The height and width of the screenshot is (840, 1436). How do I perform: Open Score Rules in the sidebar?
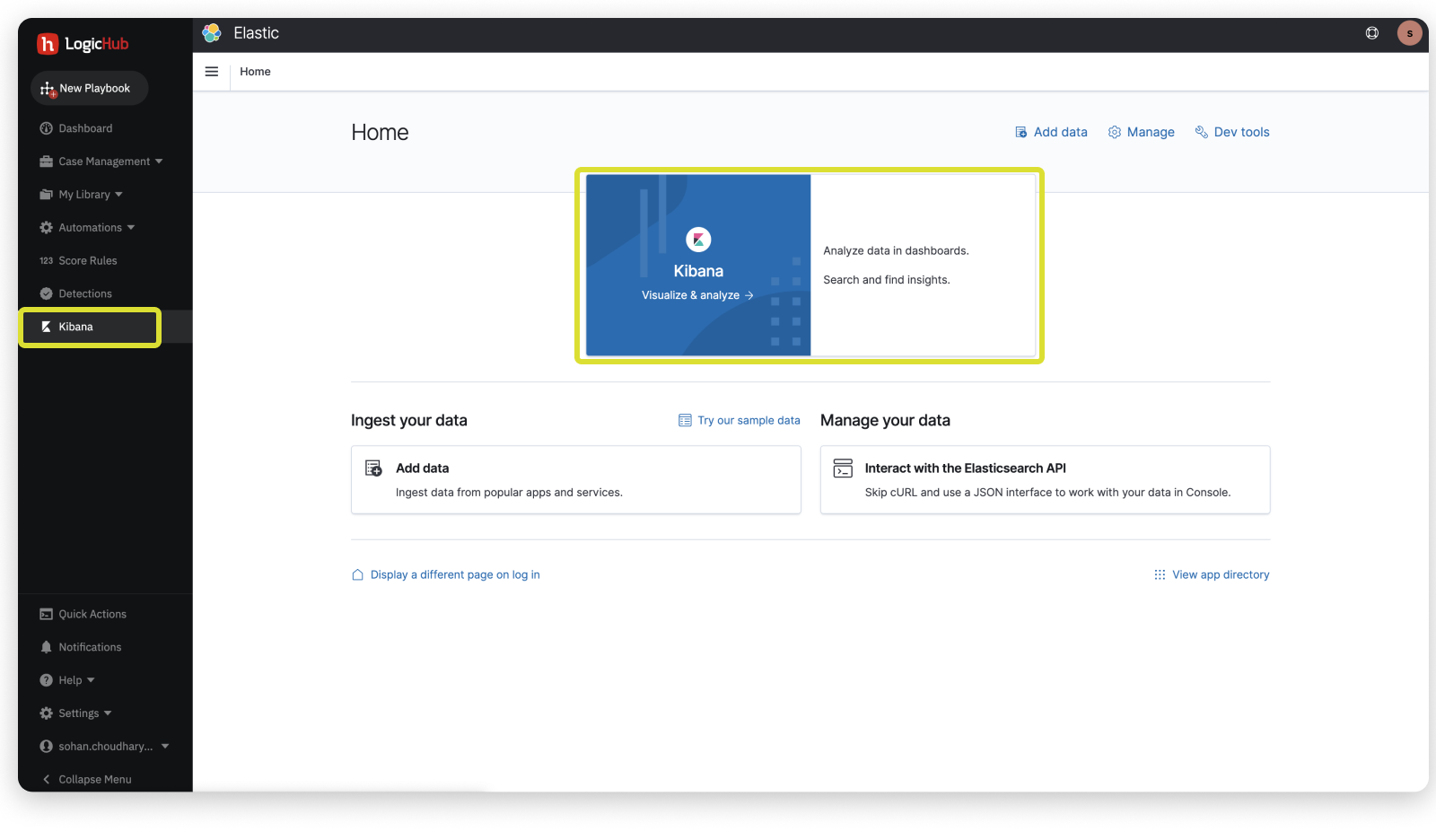coord(87,261)
